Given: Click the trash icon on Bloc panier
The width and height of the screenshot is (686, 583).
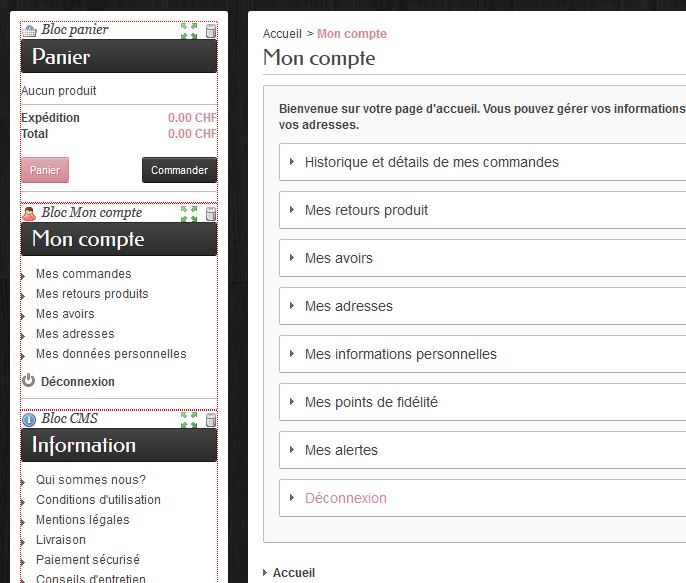Looking at the screenshot, I should coord(211,31).
